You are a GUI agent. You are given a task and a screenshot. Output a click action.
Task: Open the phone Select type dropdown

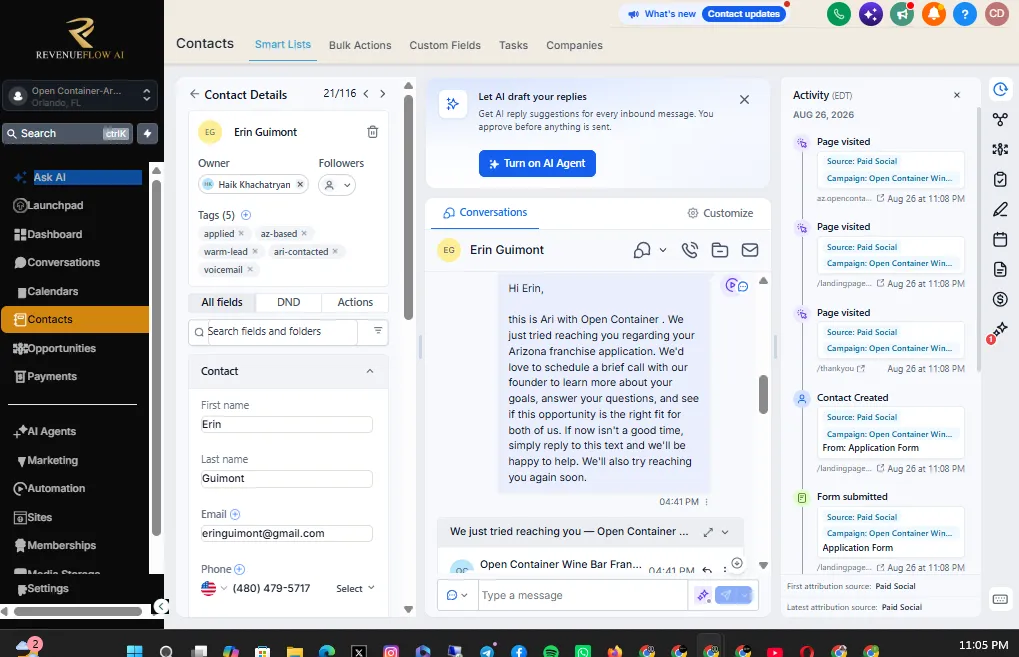[355, 588]
